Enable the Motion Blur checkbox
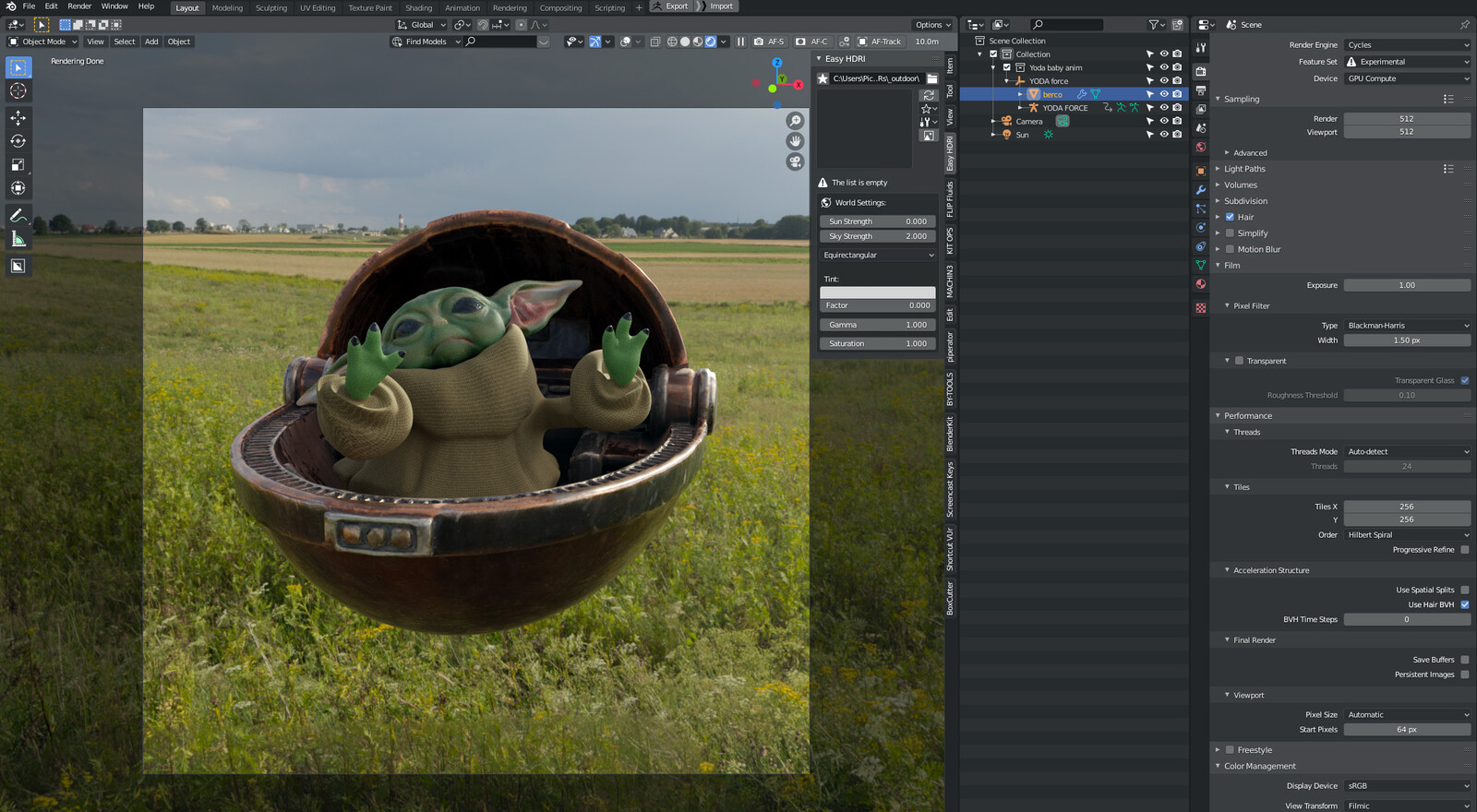Screen dimensions: 1477x812 [x=1230, y=249]
